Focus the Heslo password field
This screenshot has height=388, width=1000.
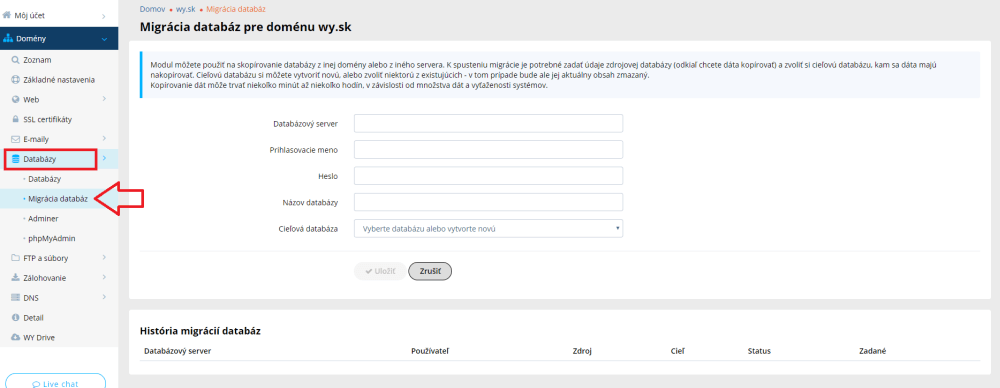[x=489, y=175]
